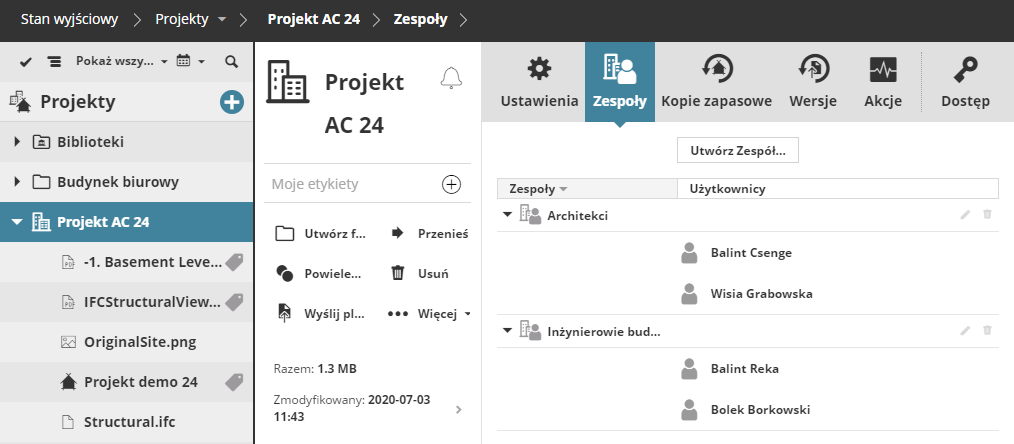Screen dimensions: 1014x444
Task: Click the notification bell icon
Action: 451,78
